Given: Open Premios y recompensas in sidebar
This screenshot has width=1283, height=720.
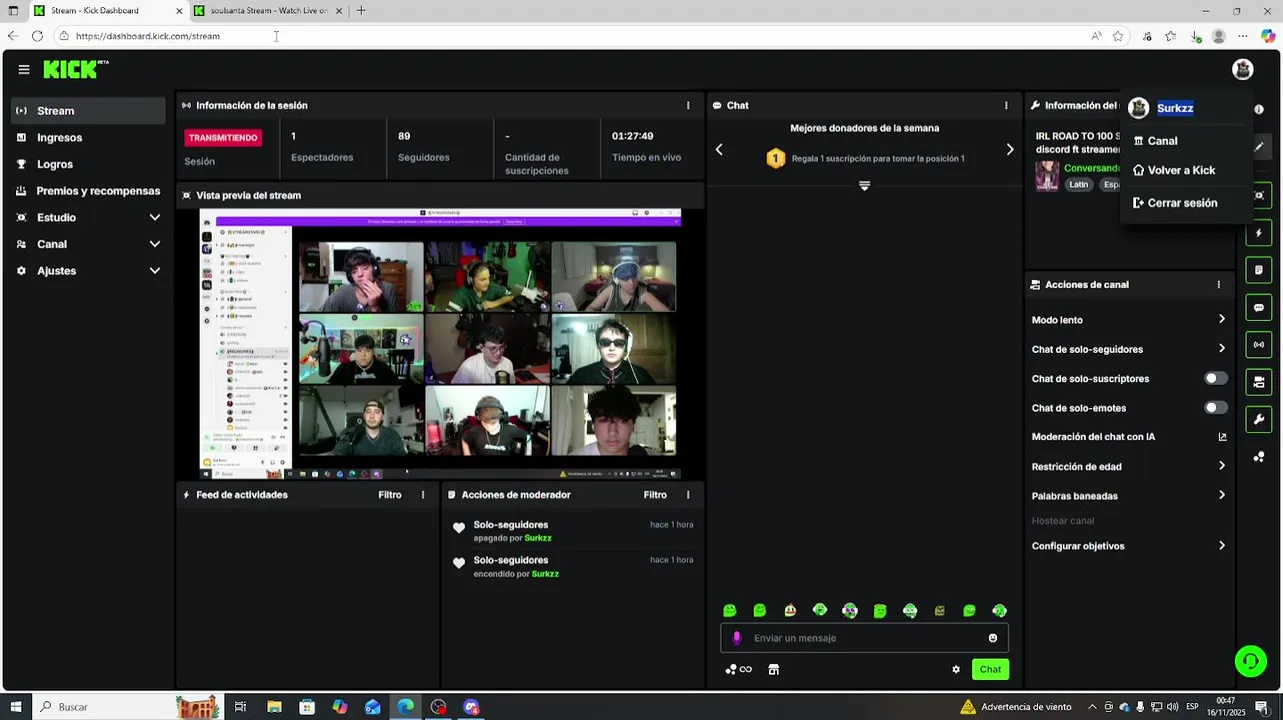Looking at the screenshot, I should pyautogui.click(x=88, y=191).
